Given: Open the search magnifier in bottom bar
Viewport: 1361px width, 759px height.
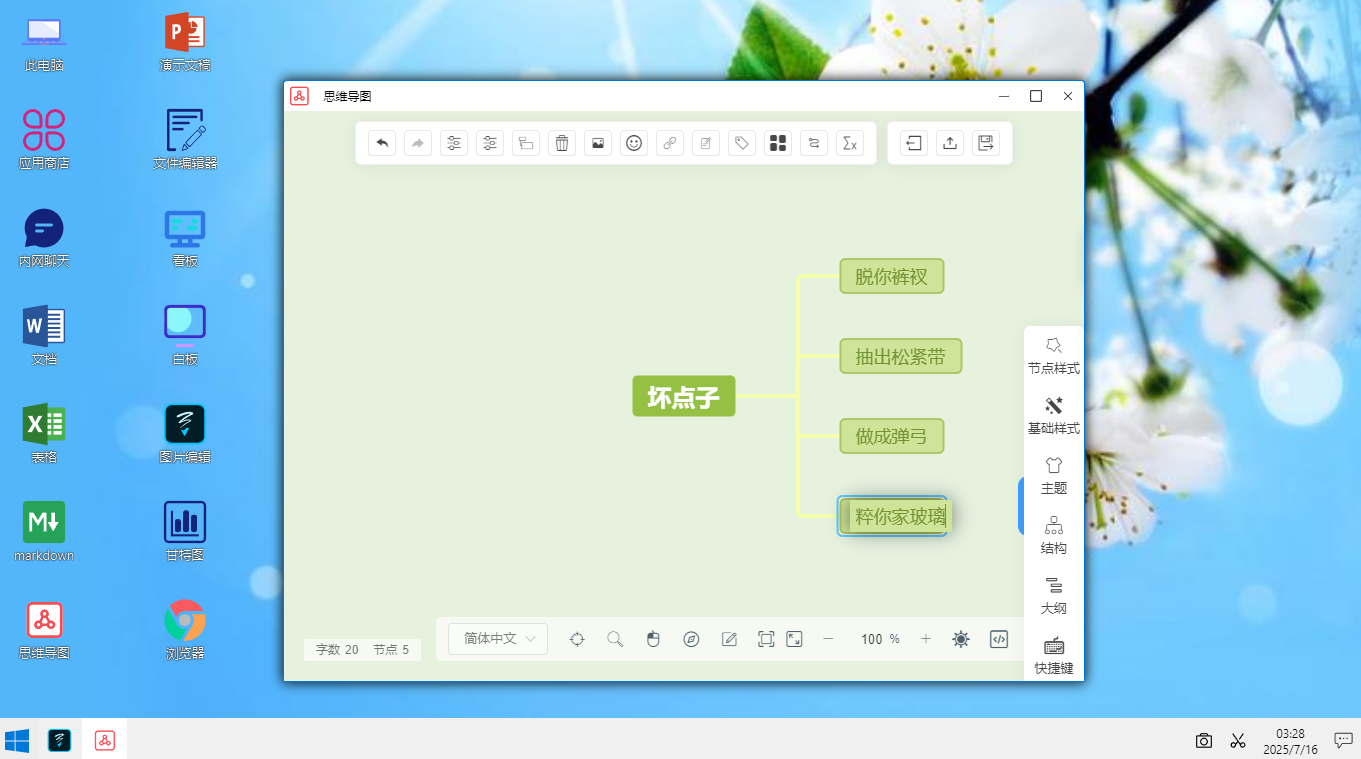Looking at the screenshot, I should pos(615,639).
